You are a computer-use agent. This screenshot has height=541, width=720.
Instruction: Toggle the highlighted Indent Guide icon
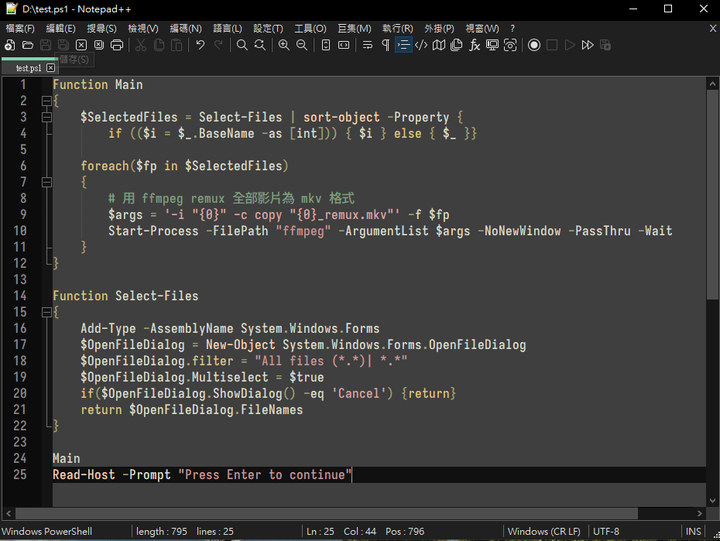coord(403,45)
